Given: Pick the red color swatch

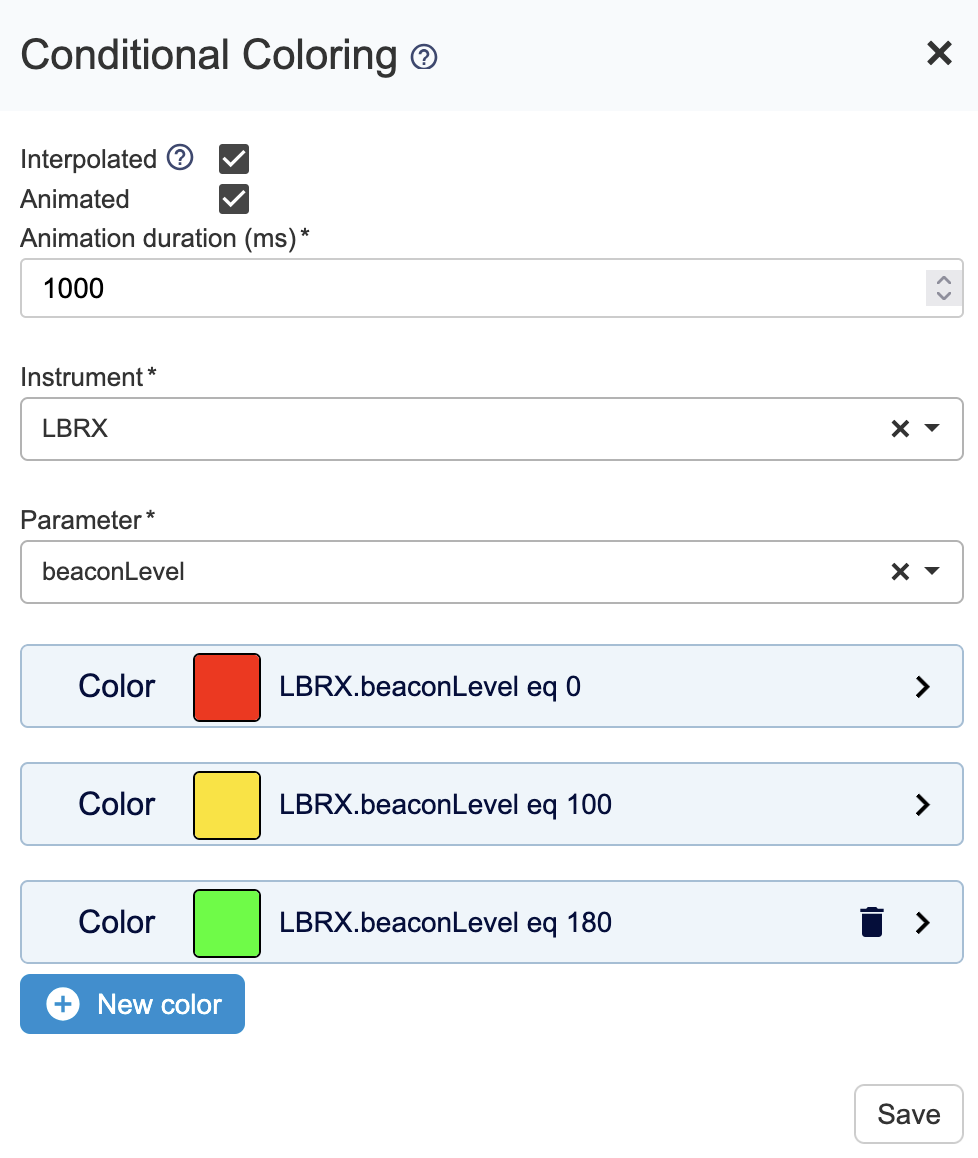Looking at the screenshot, I should click(x=227, y=687).
